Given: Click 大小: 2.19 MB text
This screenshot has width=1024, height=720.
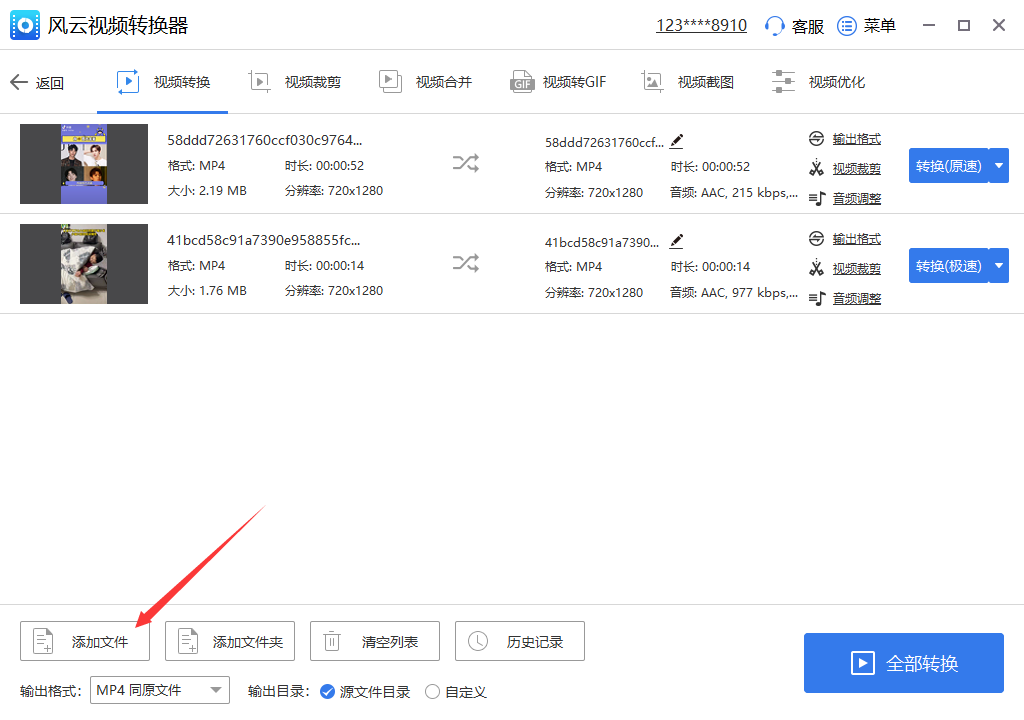Looking at the screenshot, I should [207, 191].
